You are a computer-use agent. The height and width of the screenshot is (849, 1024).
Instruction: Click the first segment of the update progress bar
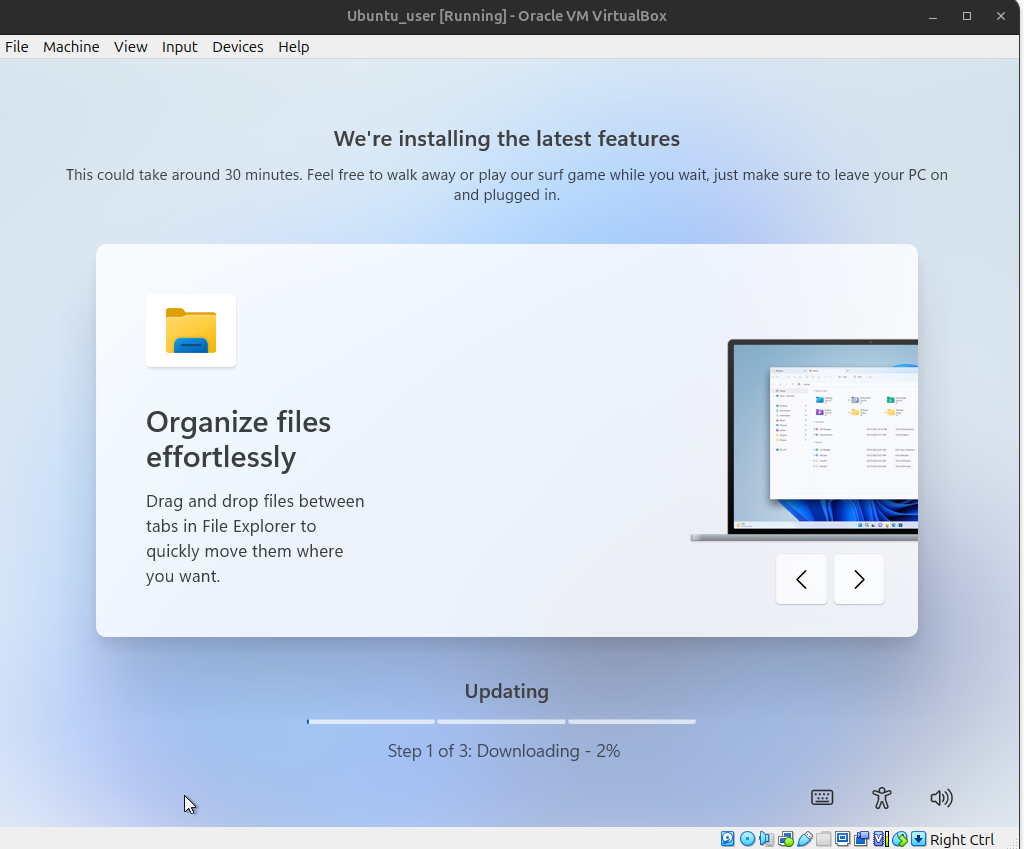pyautogui.click(x=371, y=722)
